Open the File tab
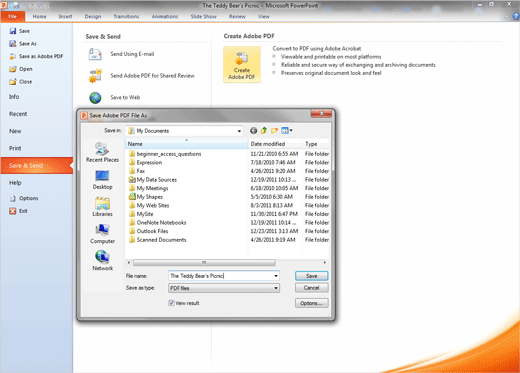This screenshot has width=520, height=373. (x=13, y=16)
